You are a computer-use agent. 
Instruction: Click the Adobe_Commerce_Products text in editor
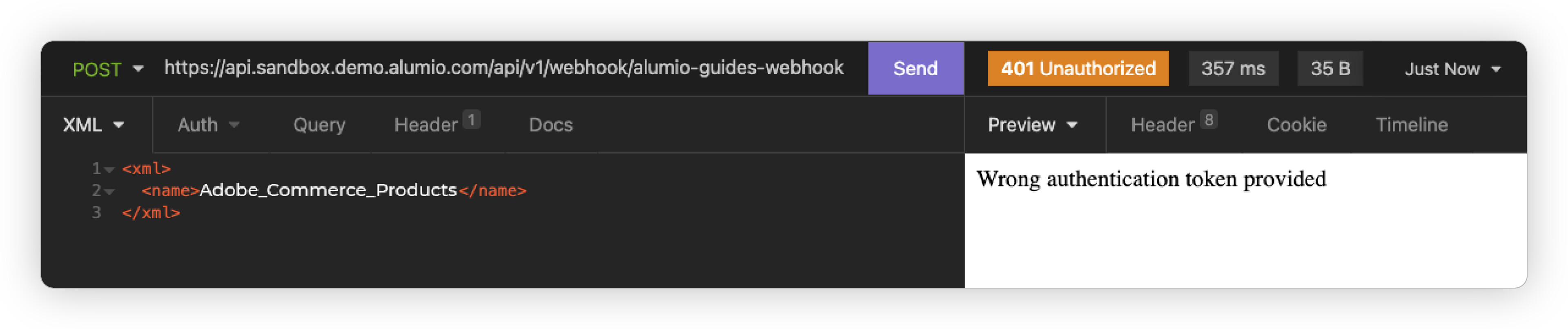coord(328,191)
